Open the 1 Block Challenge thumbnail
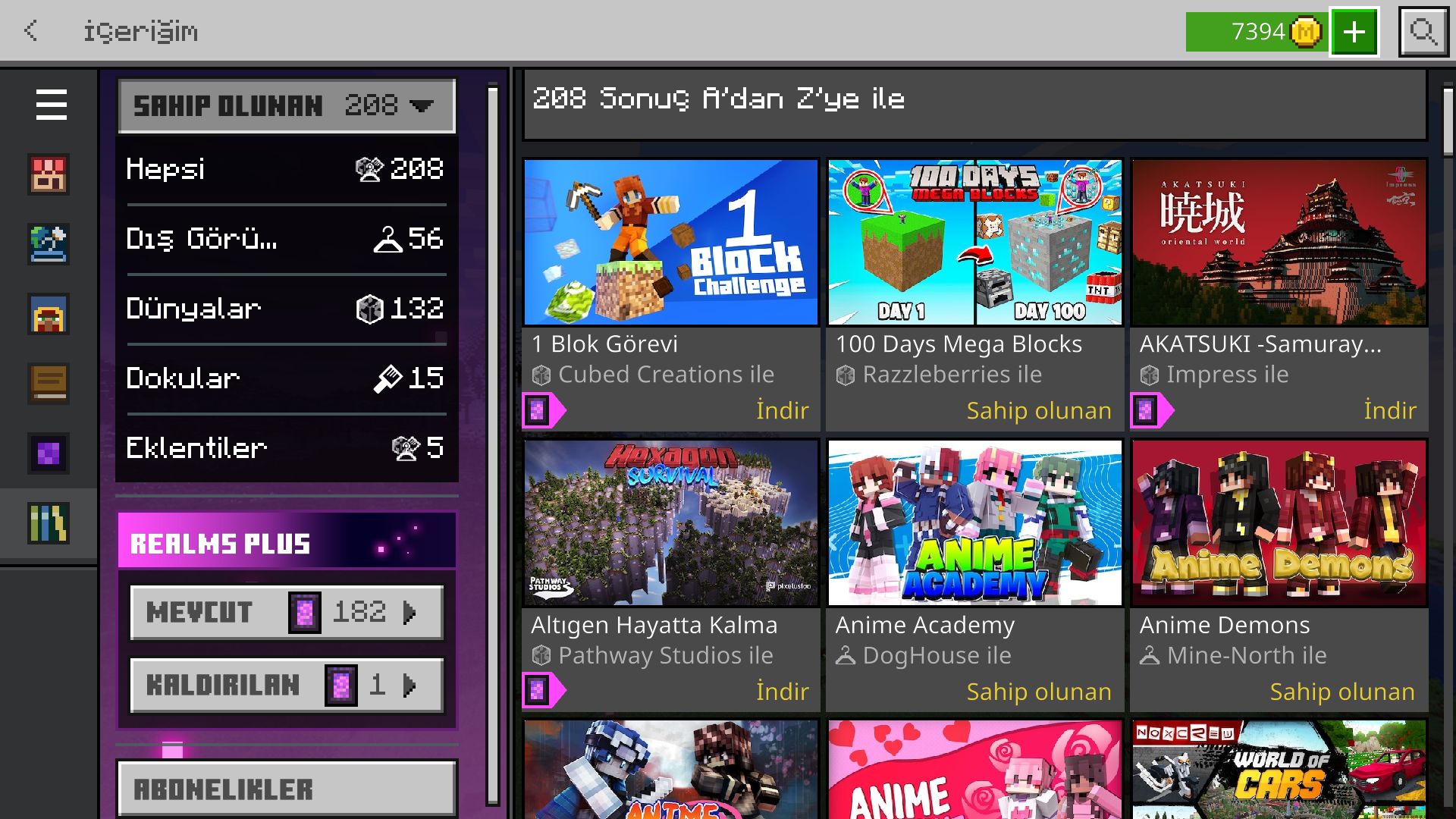 tap(671, 242)
